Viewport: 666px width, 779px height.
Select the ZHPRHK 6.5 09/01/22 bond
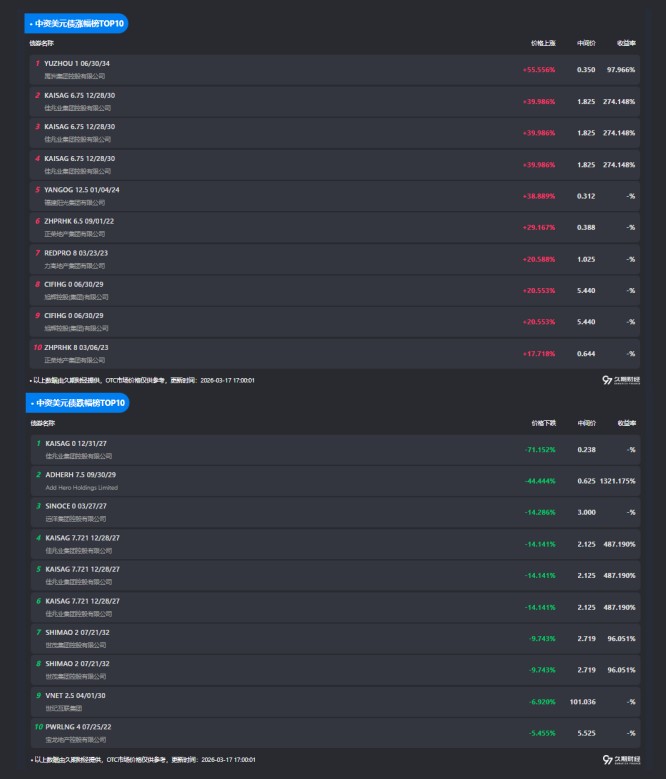[x=80, y=221]
